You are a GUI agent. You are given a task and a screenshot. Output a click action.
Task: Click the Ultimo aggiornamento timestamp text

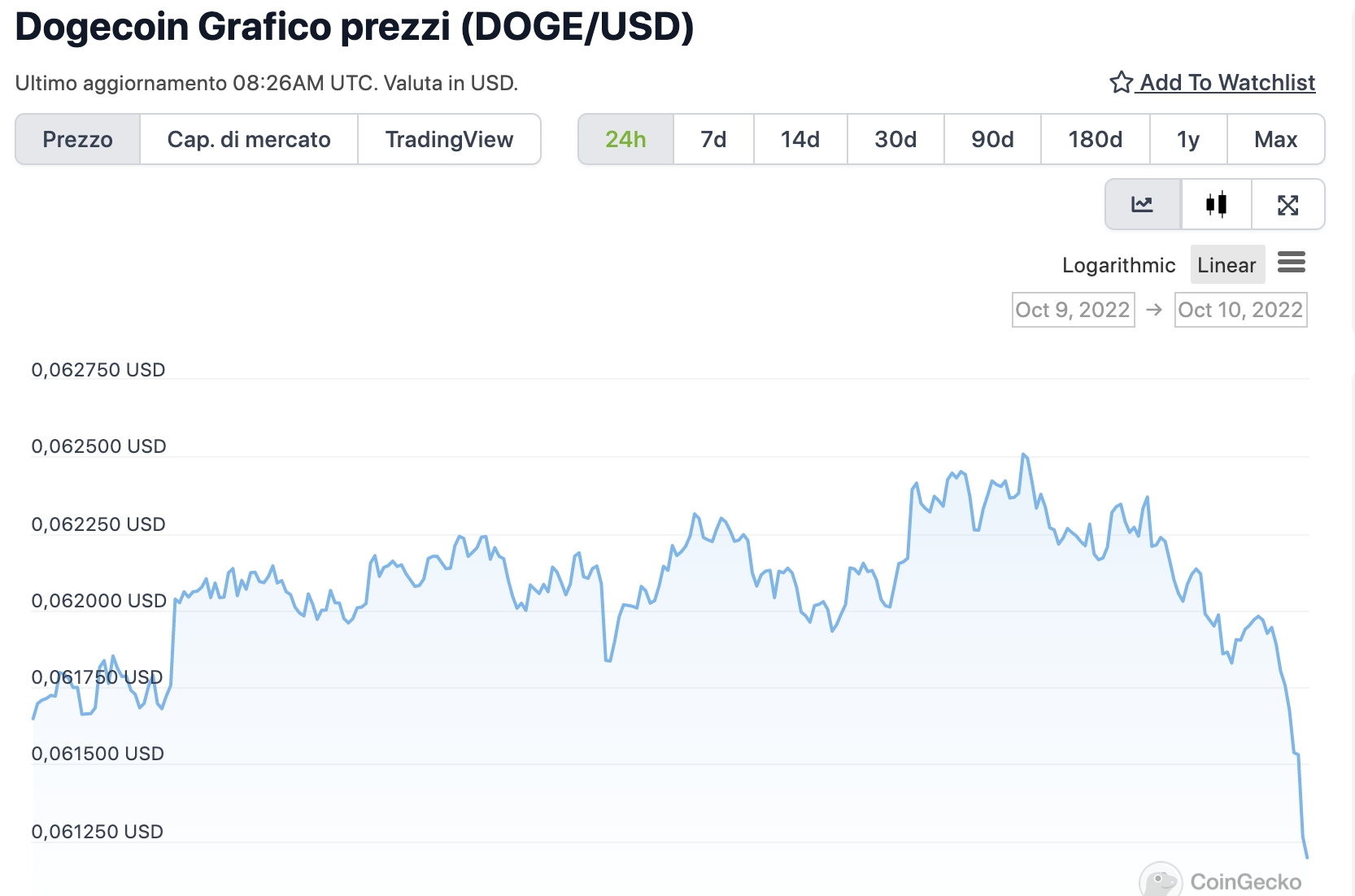pyautogui.click(x=267, y=83)
